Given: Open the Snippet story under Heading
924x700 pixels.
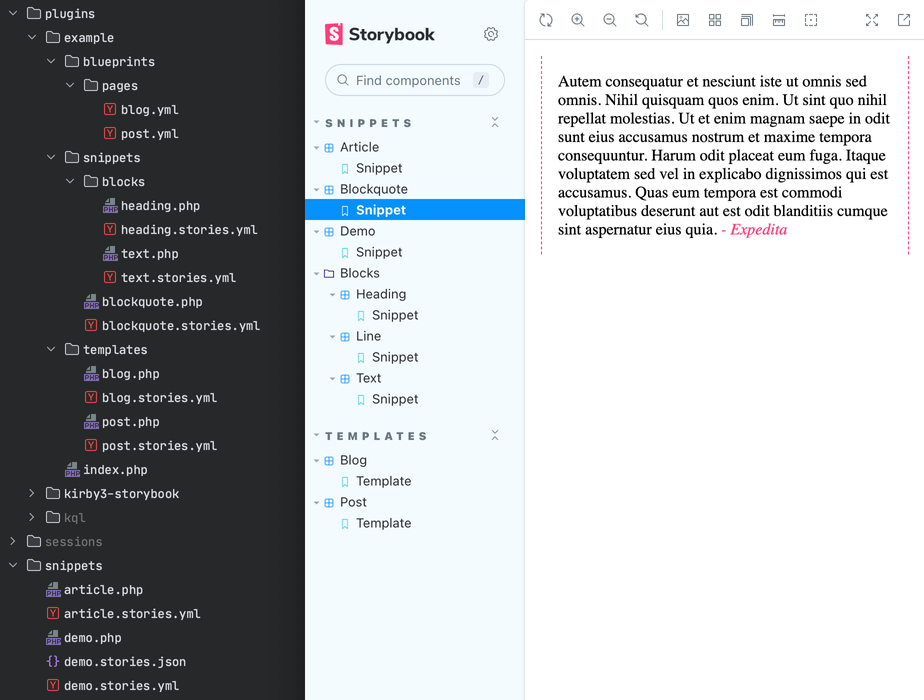Looking at the screenshot, I should (x=394, y=315).
